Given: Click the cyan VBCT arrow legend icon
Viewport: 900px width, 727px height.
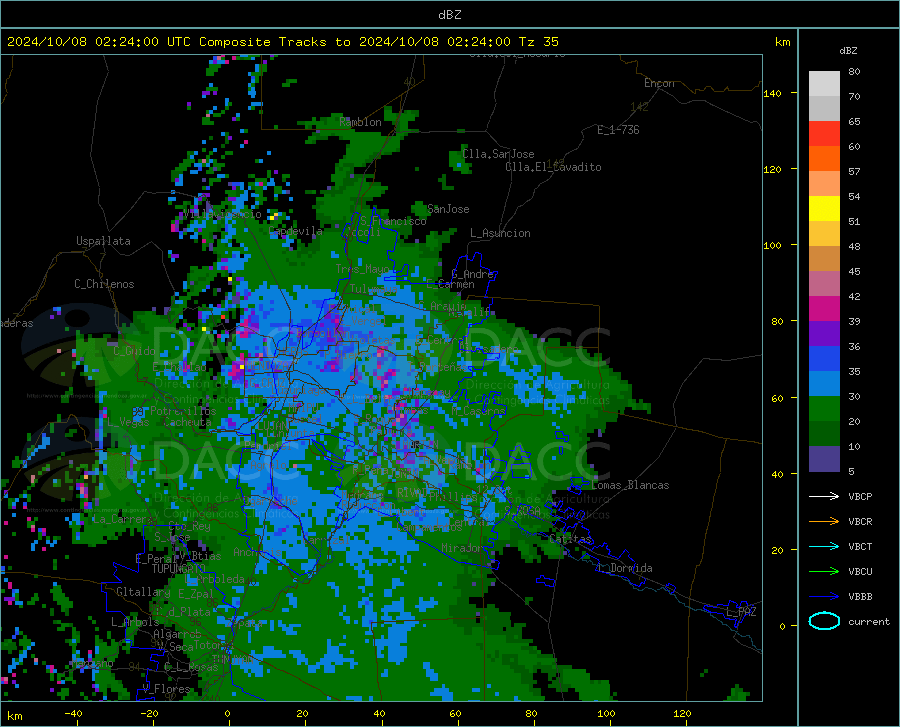Looking at the screenshot, I should point(824,546).
